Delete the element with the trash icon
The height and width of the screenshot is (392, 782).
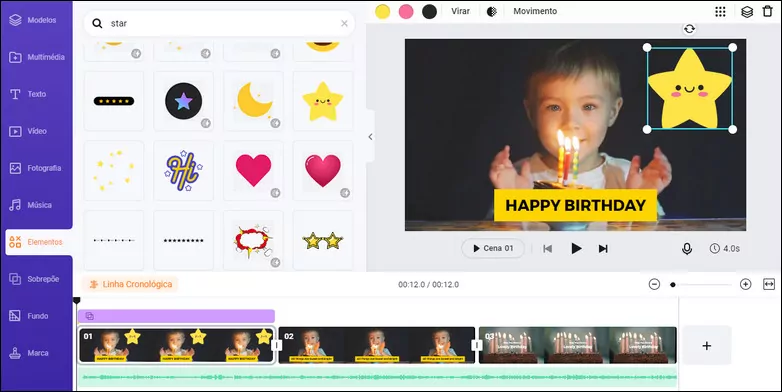(768, 11)
